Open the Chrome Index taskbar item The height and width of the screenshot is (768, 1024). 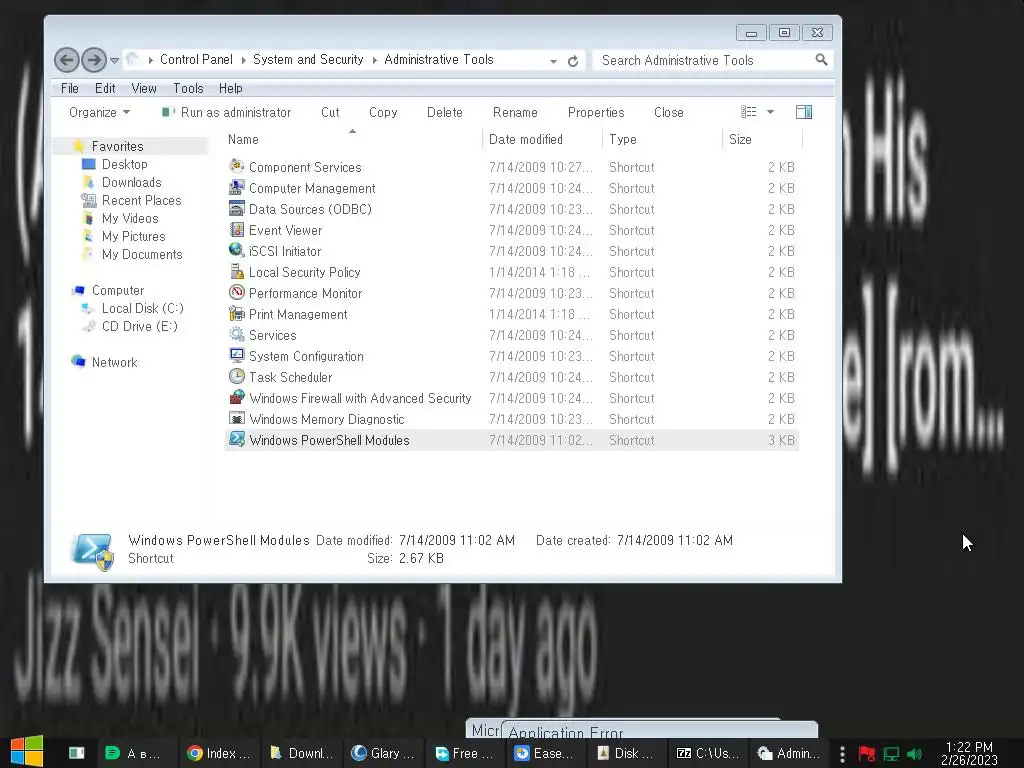pyautogui.click(x=219, y=754)
